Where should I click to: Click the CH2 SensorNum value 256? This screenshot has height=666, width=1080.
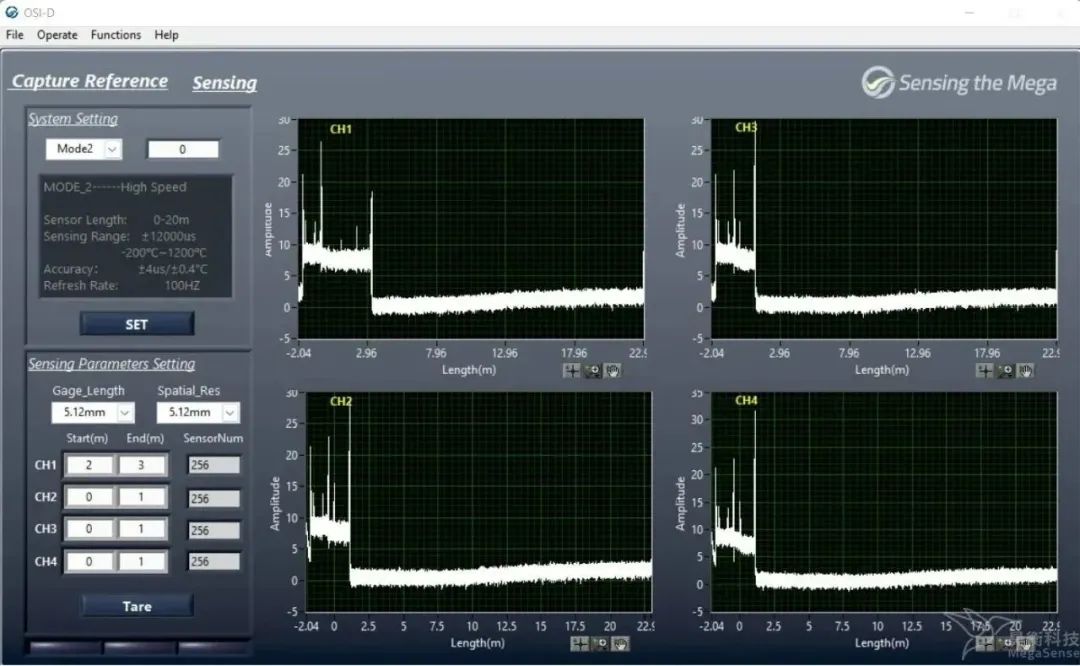214,498
